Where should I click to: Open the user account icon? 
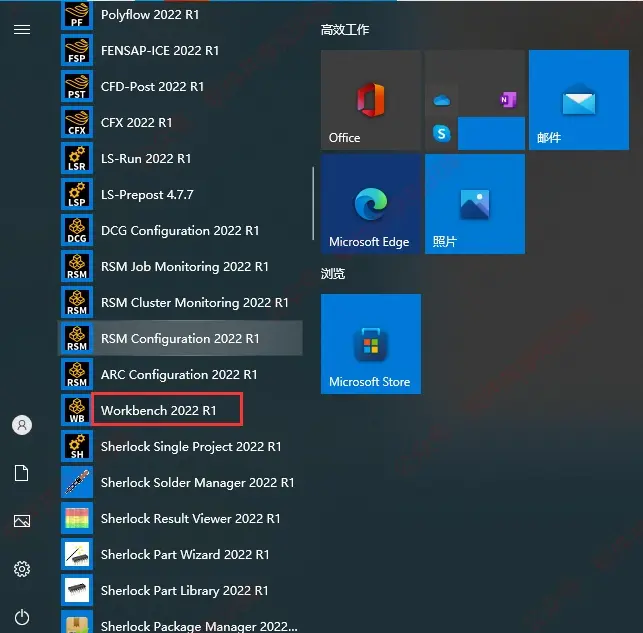point(22,425)
